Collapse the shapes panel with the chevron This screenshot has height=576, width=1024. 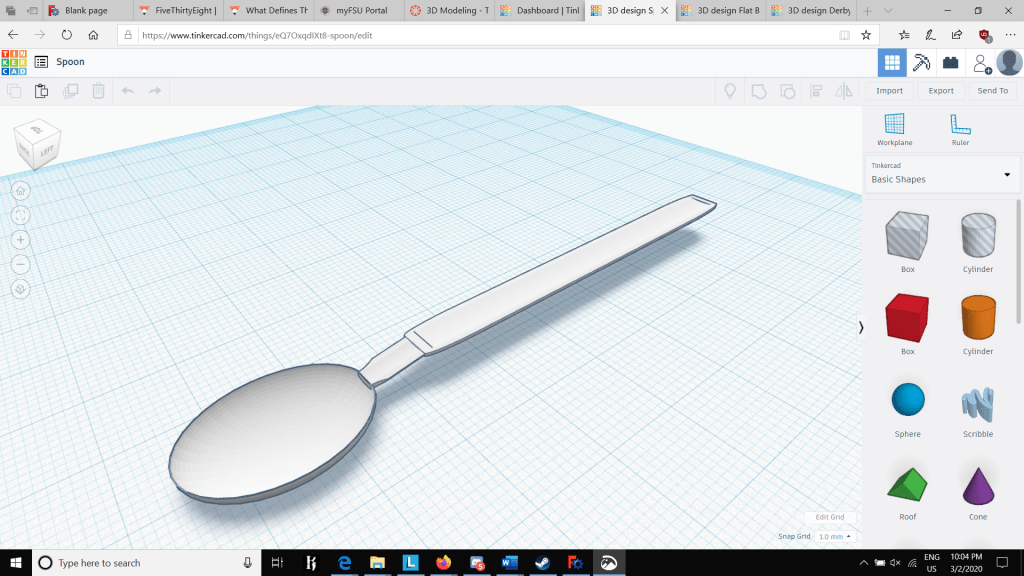861,327
